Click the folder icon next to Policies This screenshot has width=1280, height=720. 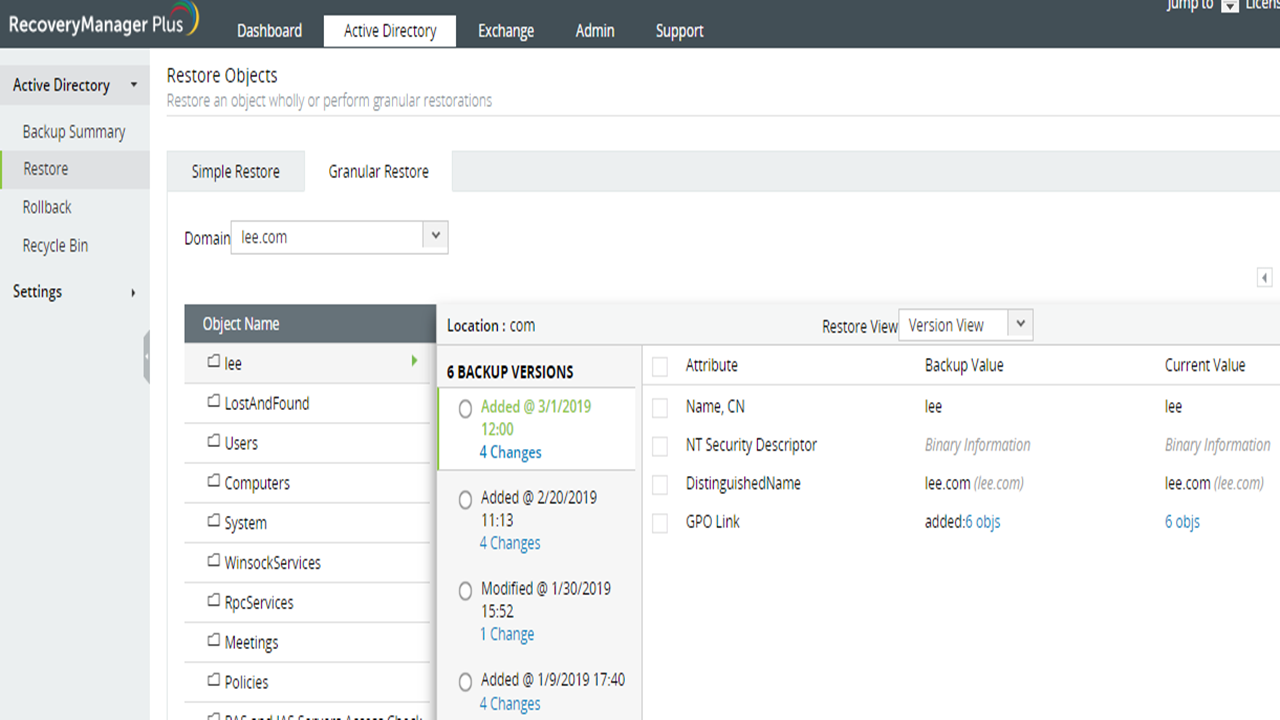(x=213, y=681)
